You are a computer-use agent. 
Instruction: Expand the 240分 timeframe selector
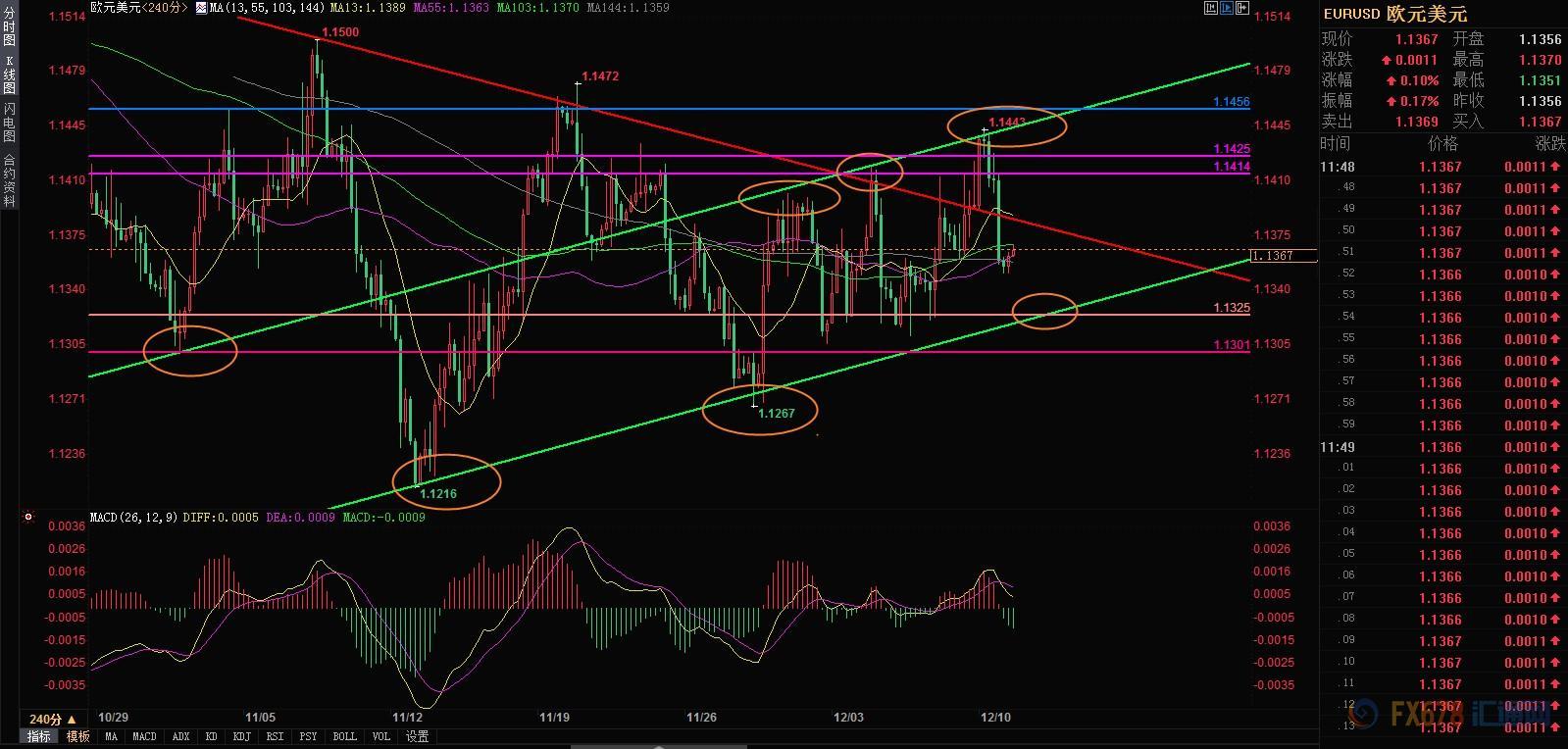[x=53, y=719]
